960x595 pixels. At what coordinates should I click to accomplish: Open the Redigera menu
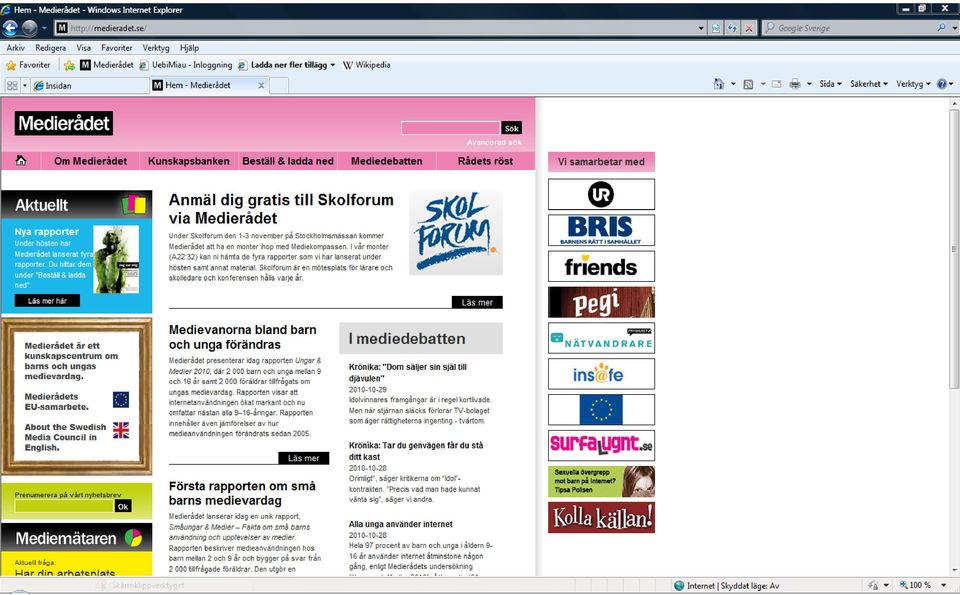(51, 48)
